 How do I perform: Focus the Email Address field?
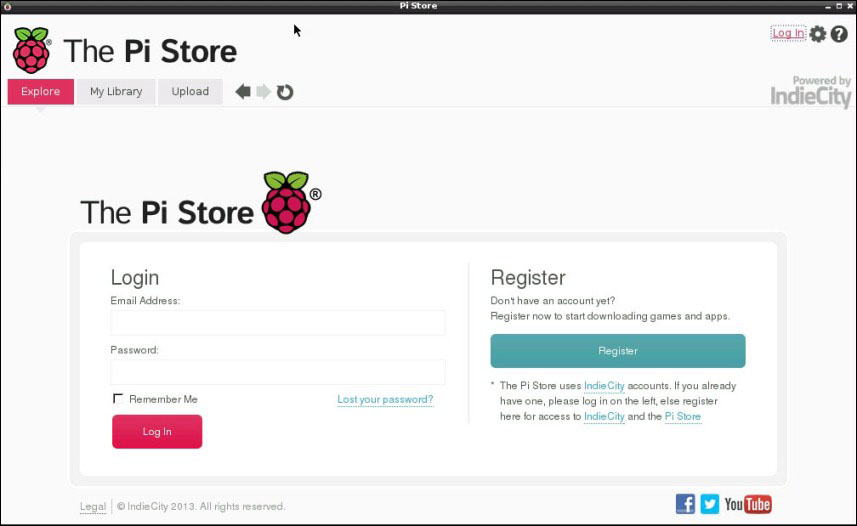(x=278, y=323)
